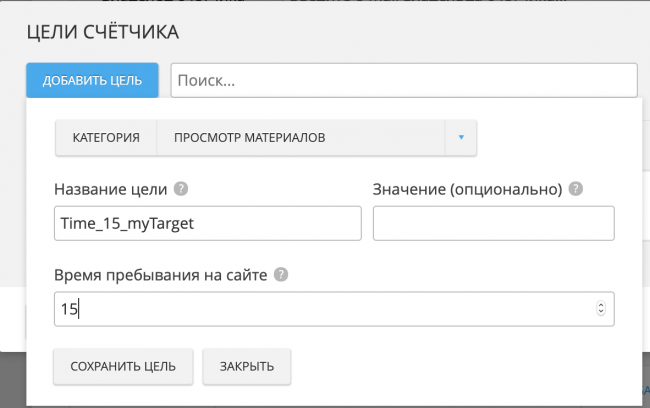Click help icon next to Название цели

tap(180, 189)
